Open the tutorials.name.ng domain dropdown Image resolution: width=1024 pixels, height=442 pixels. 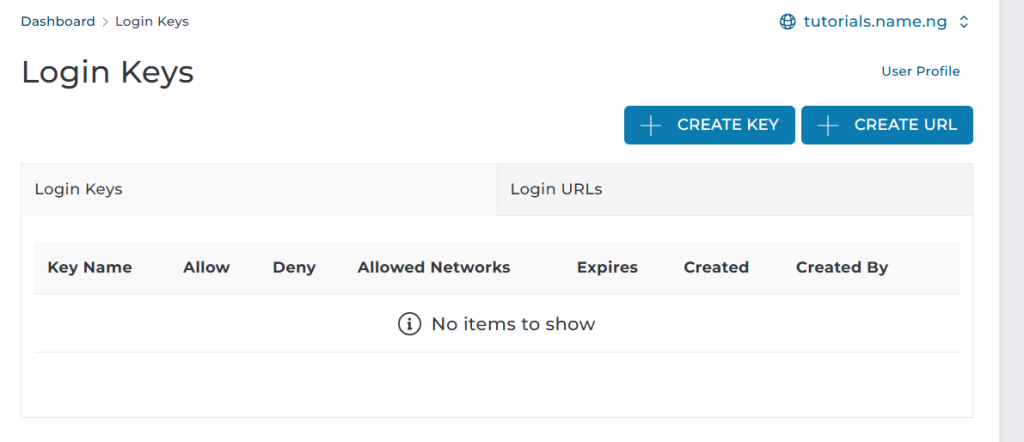point(875,22)
